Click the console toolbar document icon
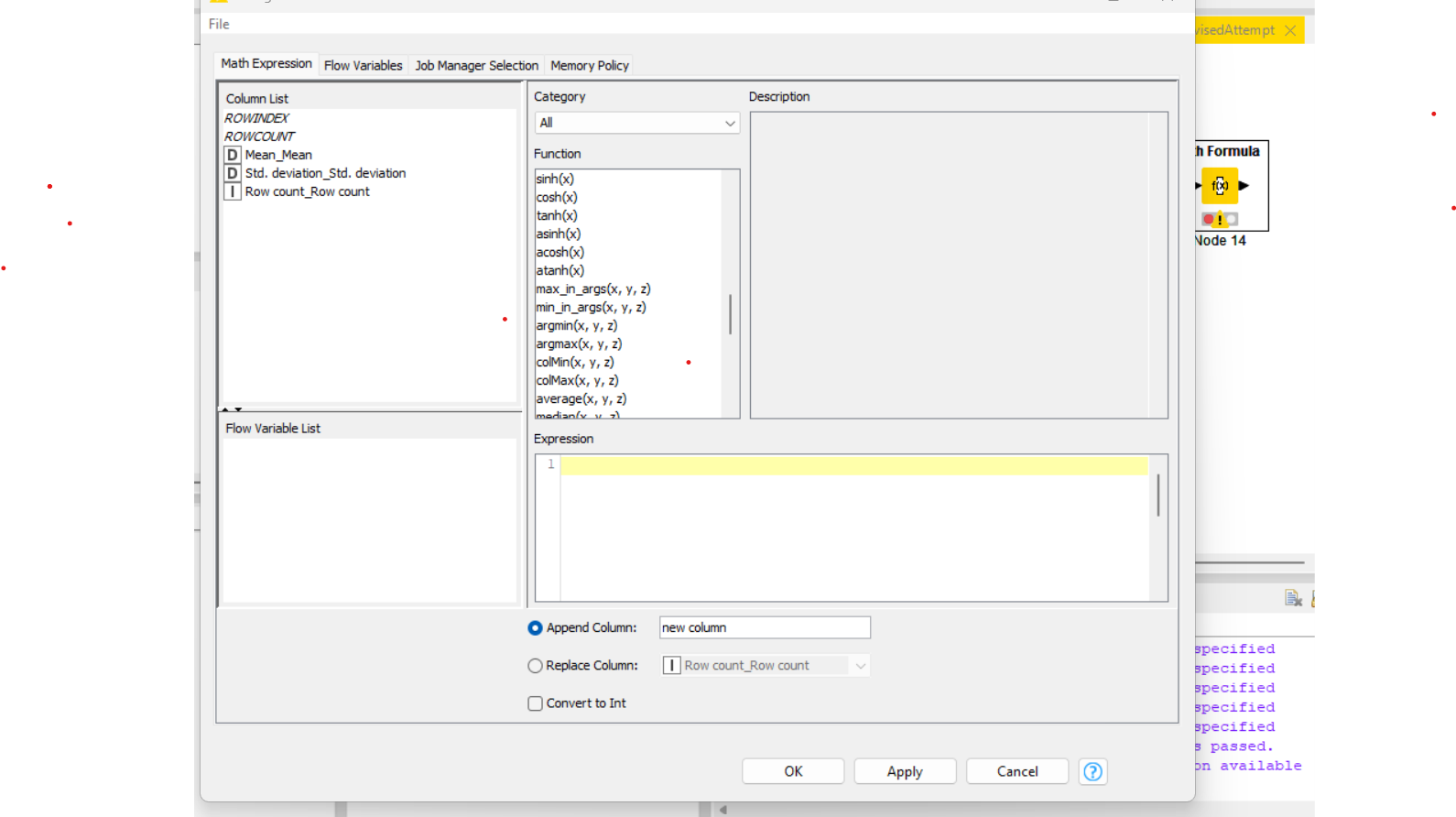This screenshot has width=1456, height=817. tap(1293, 598)
